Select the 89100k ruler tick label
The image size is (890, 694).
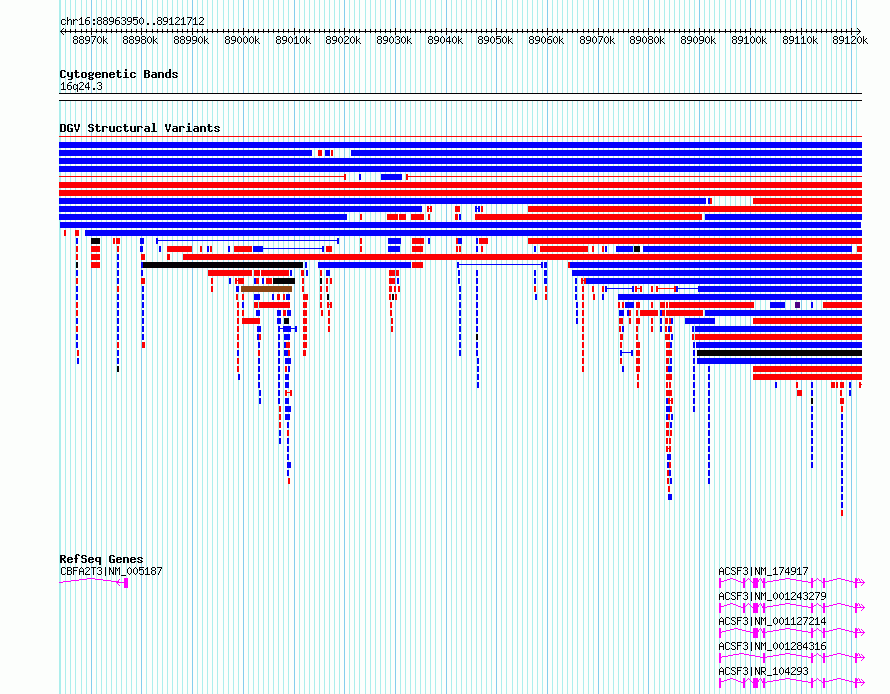tap(749, 40)
